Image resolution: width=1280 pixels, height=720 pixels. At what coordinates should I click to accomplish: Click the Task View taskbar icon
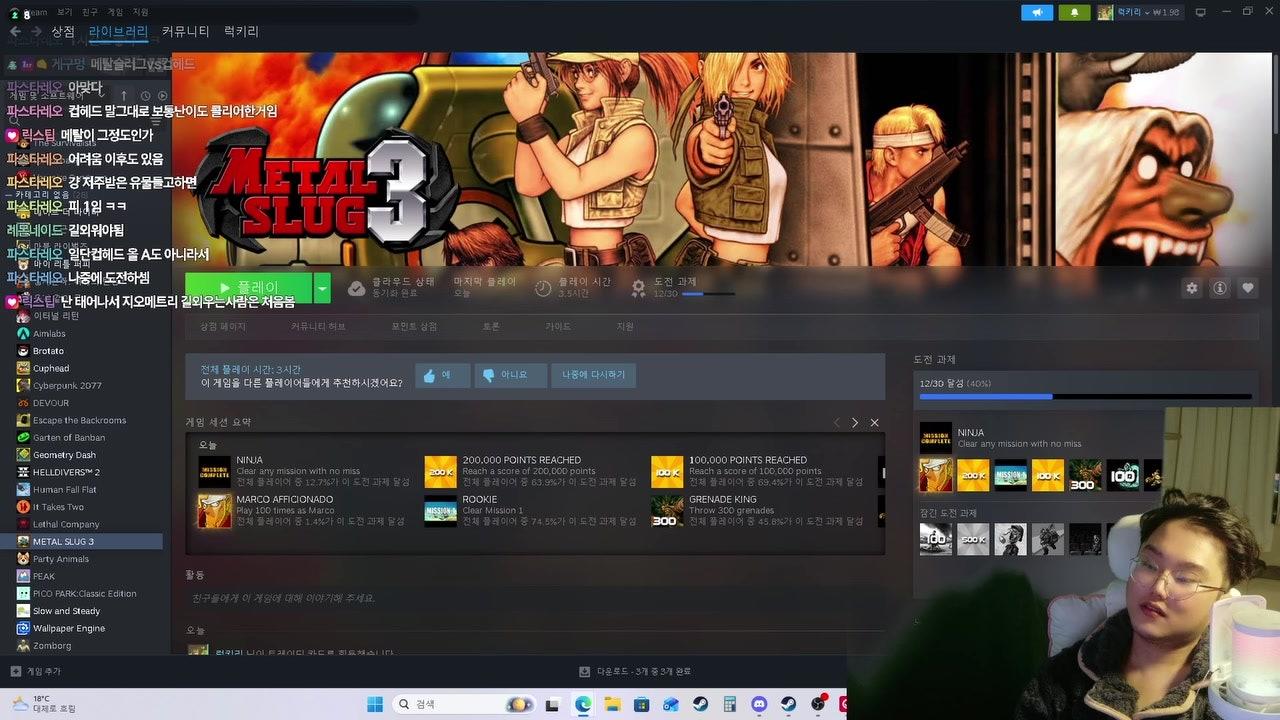(551, 704)
